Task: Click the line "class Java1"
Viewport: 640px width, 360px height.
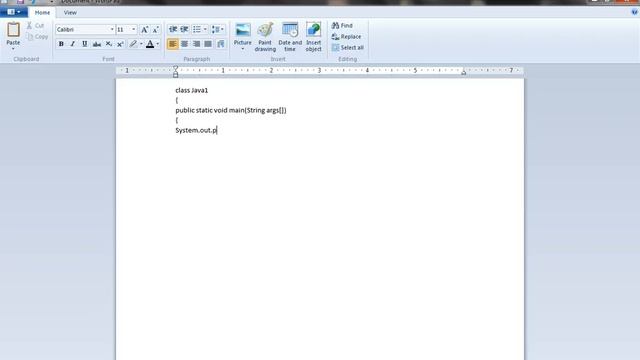Action: 192,90
